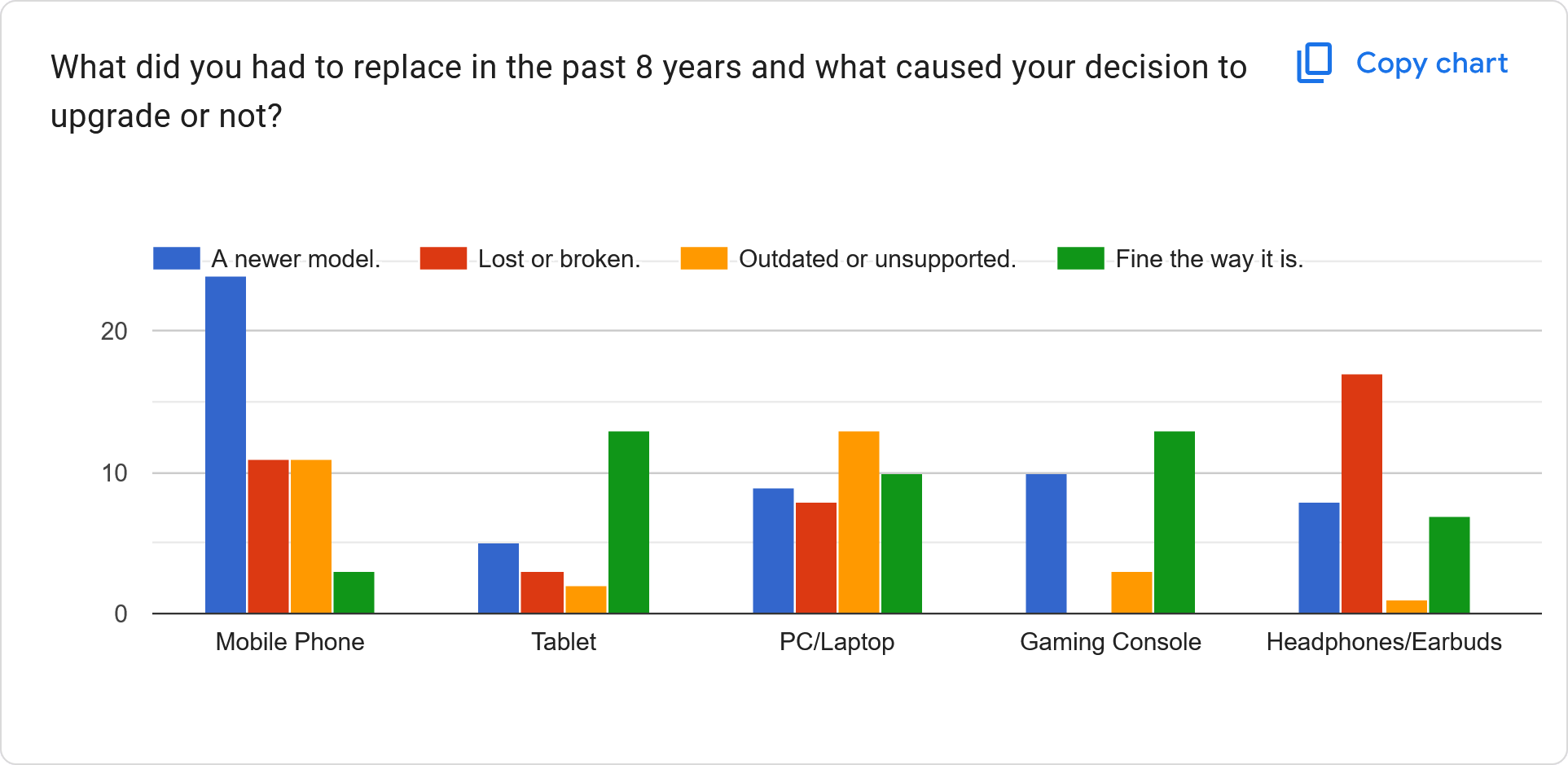Click the green Tablet bar
Image resolution: width=1568 pixels, height=765 pixels.
(x=629, y=521)
